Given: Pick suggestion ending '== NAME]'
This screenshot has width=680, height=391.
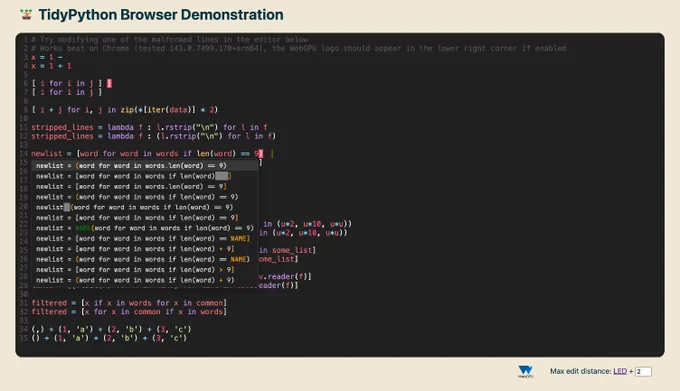Looking at the screenshot, I should click(x=145, y=238).
